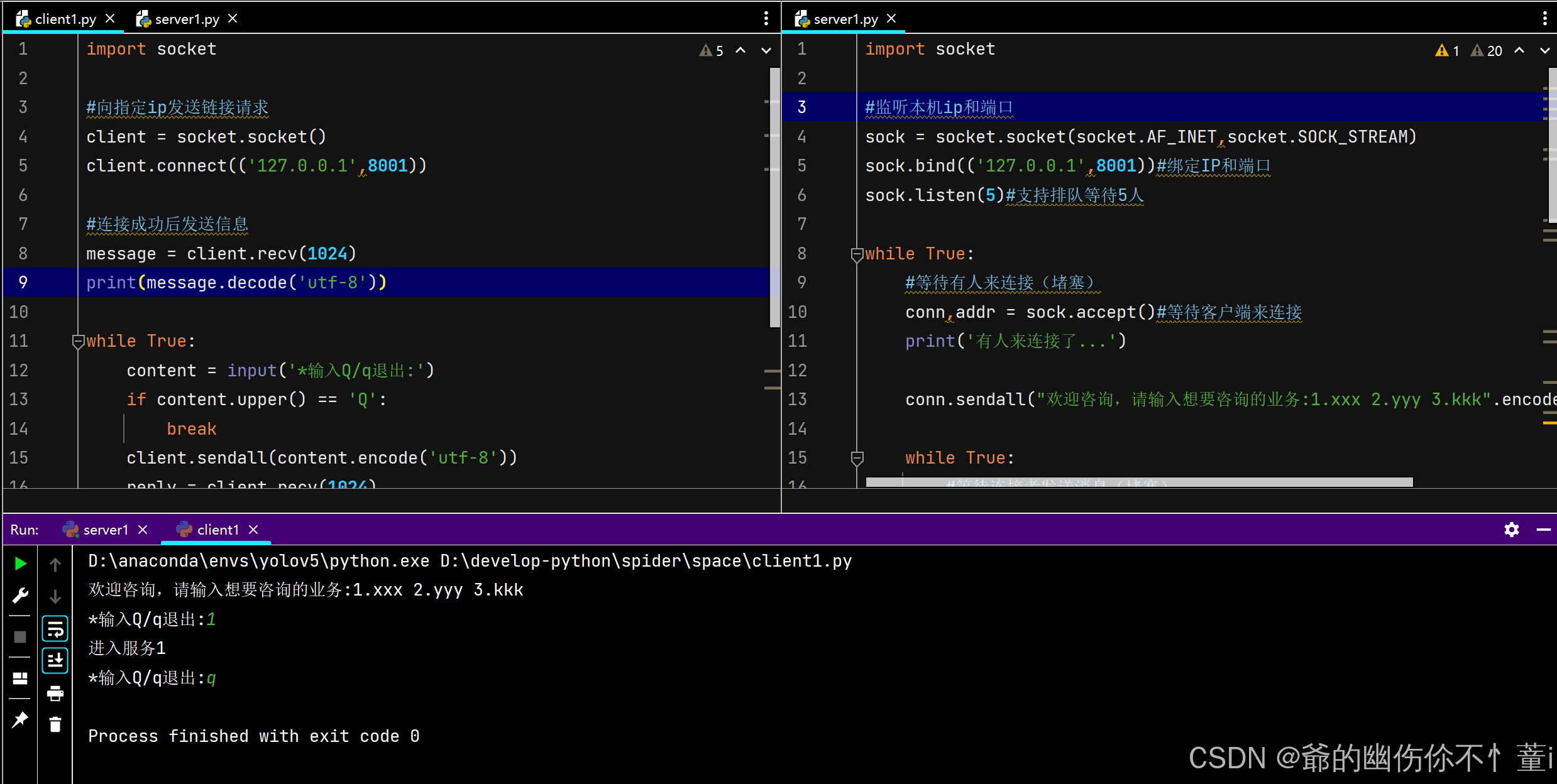Collapse while True at line 8 in server1.py

coord(857,254)
